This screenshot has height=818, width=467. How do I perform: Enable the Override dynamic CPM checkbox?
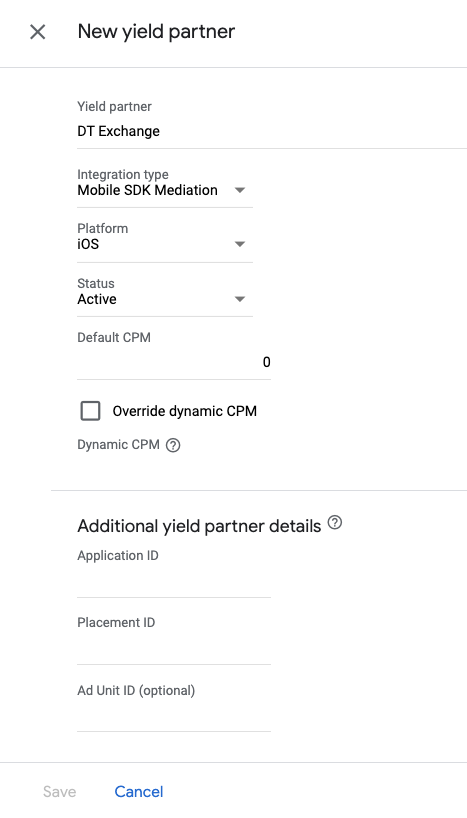90,411
